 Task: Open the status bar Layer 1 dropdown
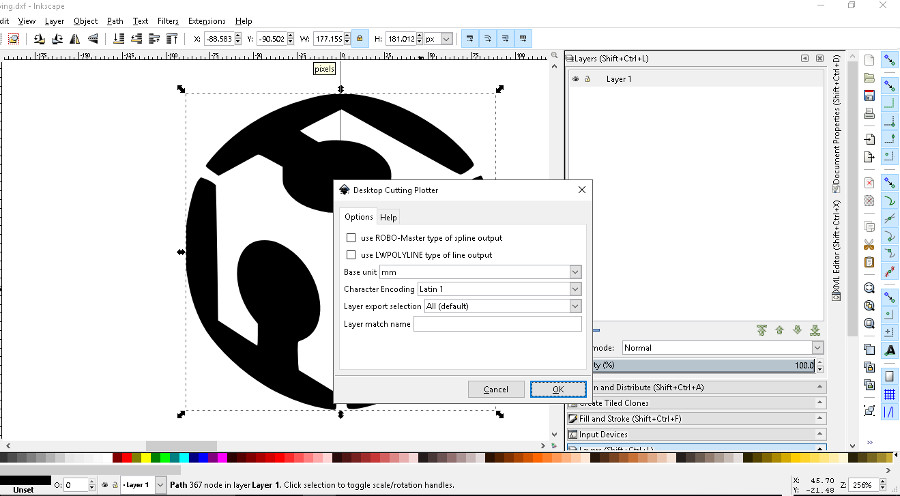coord(160,485)
